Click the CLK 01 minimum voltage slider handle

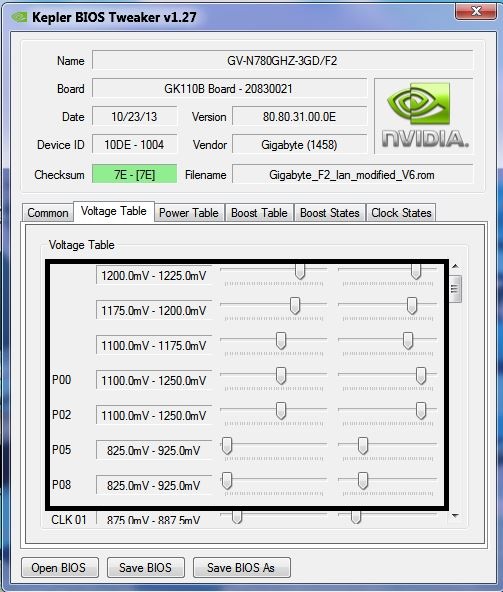click(x=237, y=517)
